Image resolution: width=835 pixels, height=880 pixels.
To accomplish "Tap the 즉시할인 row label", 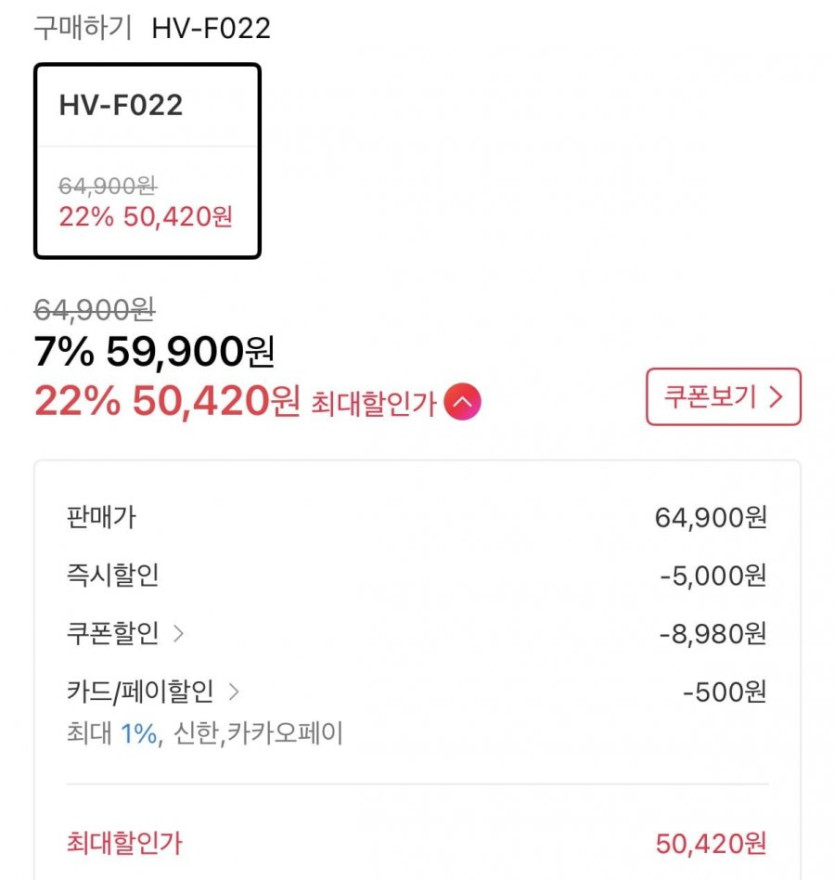I will coord(112,575).
